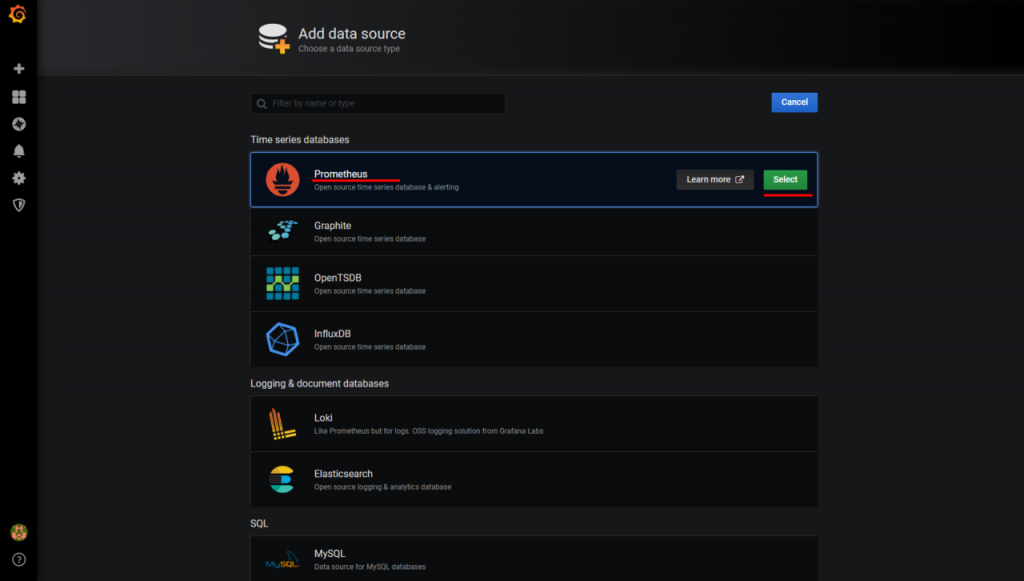Choose the OpenTSDB data source
Viewport: 1024px width, 581px height.
(x=533, y=284)
